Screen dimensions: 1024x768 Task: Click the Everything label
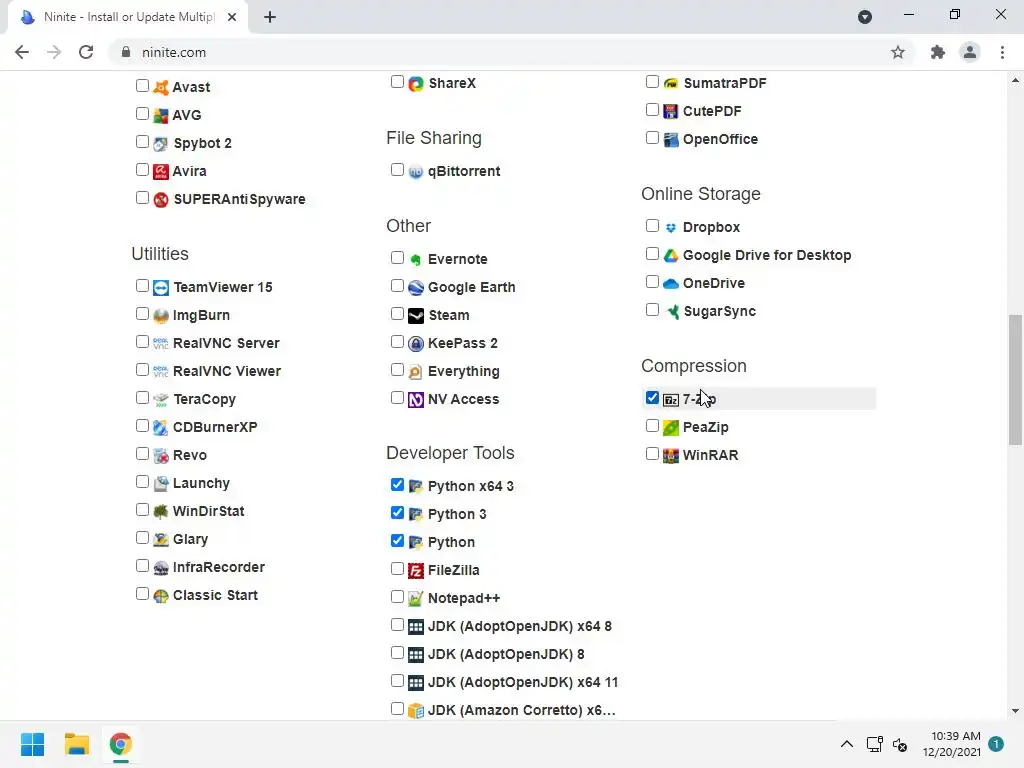click(x=464, y=372)
